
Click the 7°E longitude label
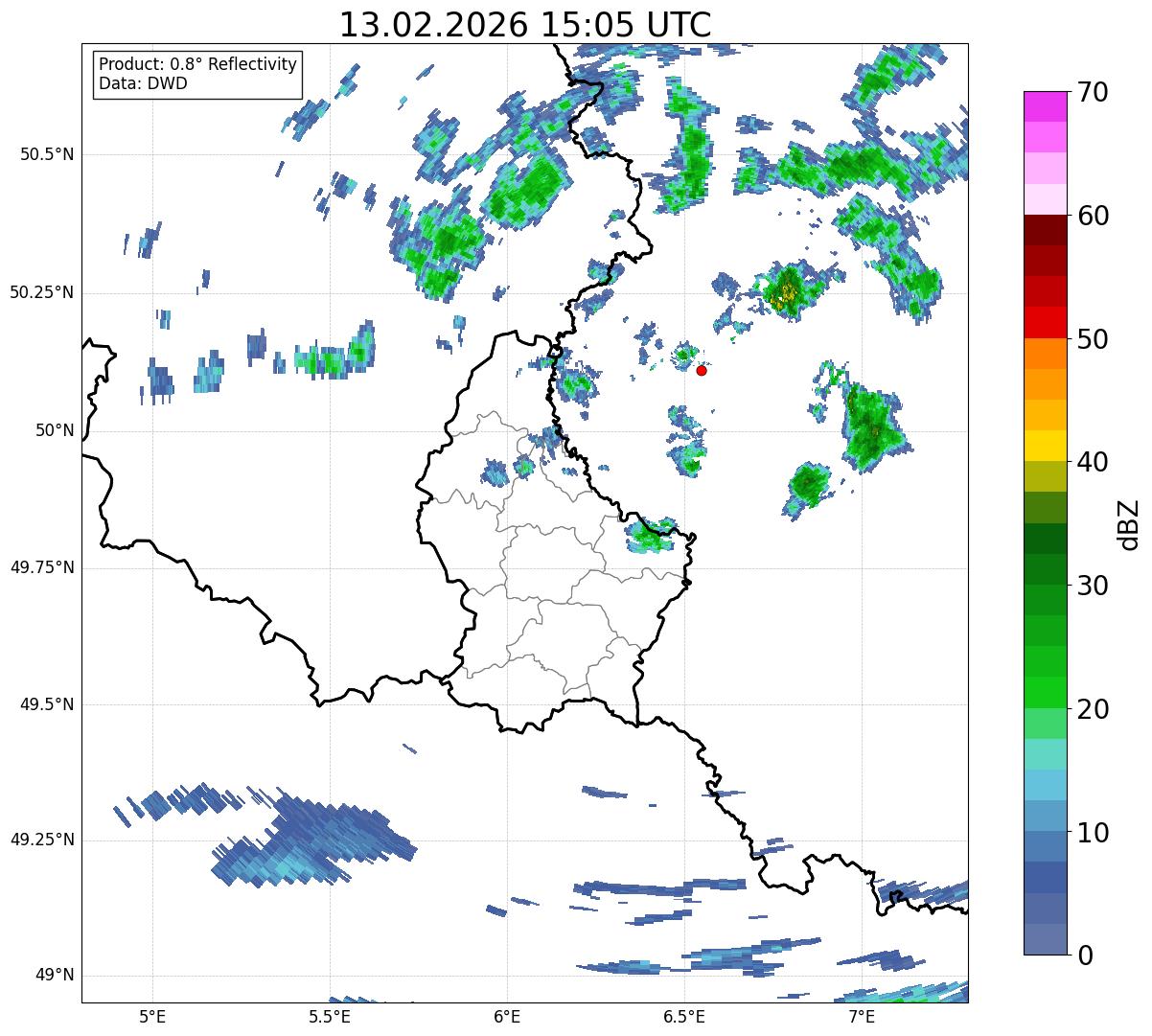862,1017
